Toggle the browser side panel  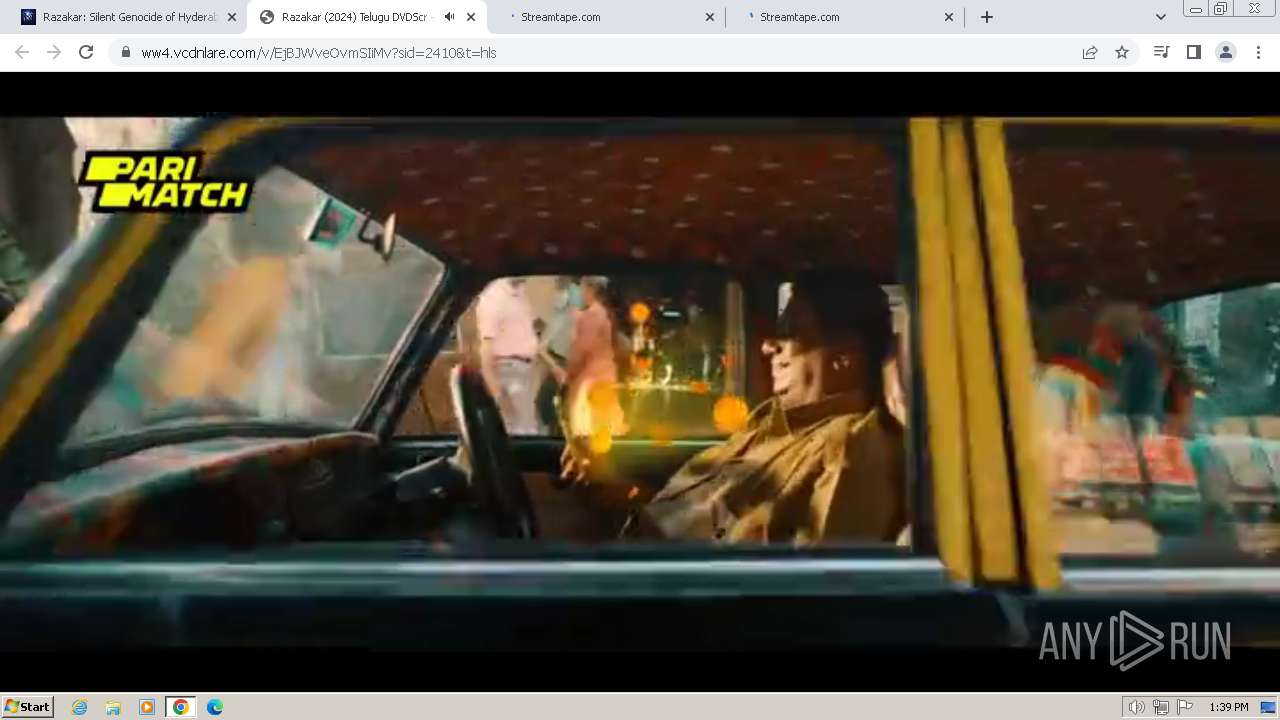pos(1193,52)
